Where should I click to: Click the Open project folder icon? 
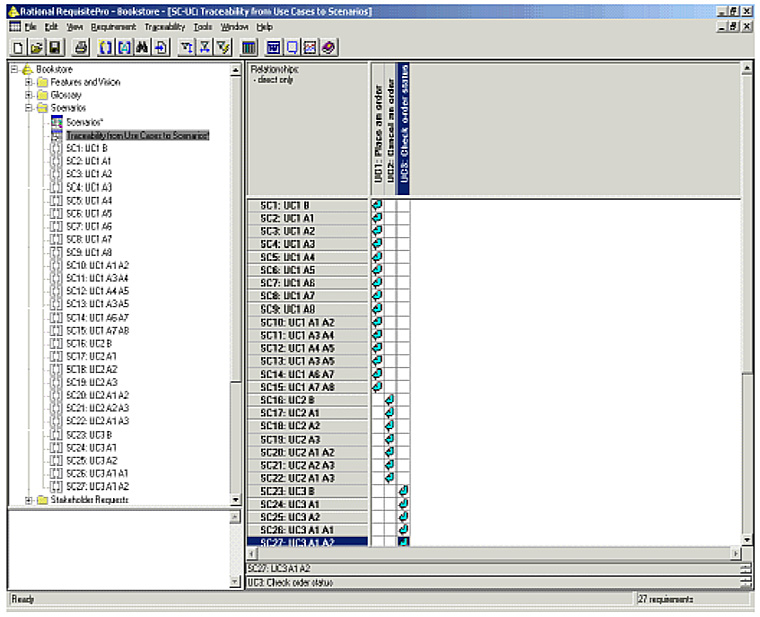click(36, 47)
